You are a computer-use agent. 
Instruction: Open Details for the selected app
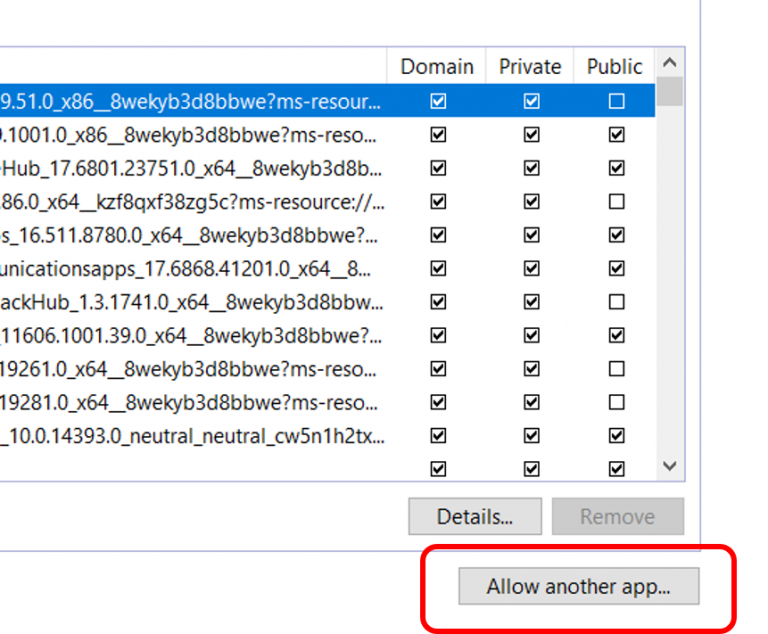[x=475, y=517]
